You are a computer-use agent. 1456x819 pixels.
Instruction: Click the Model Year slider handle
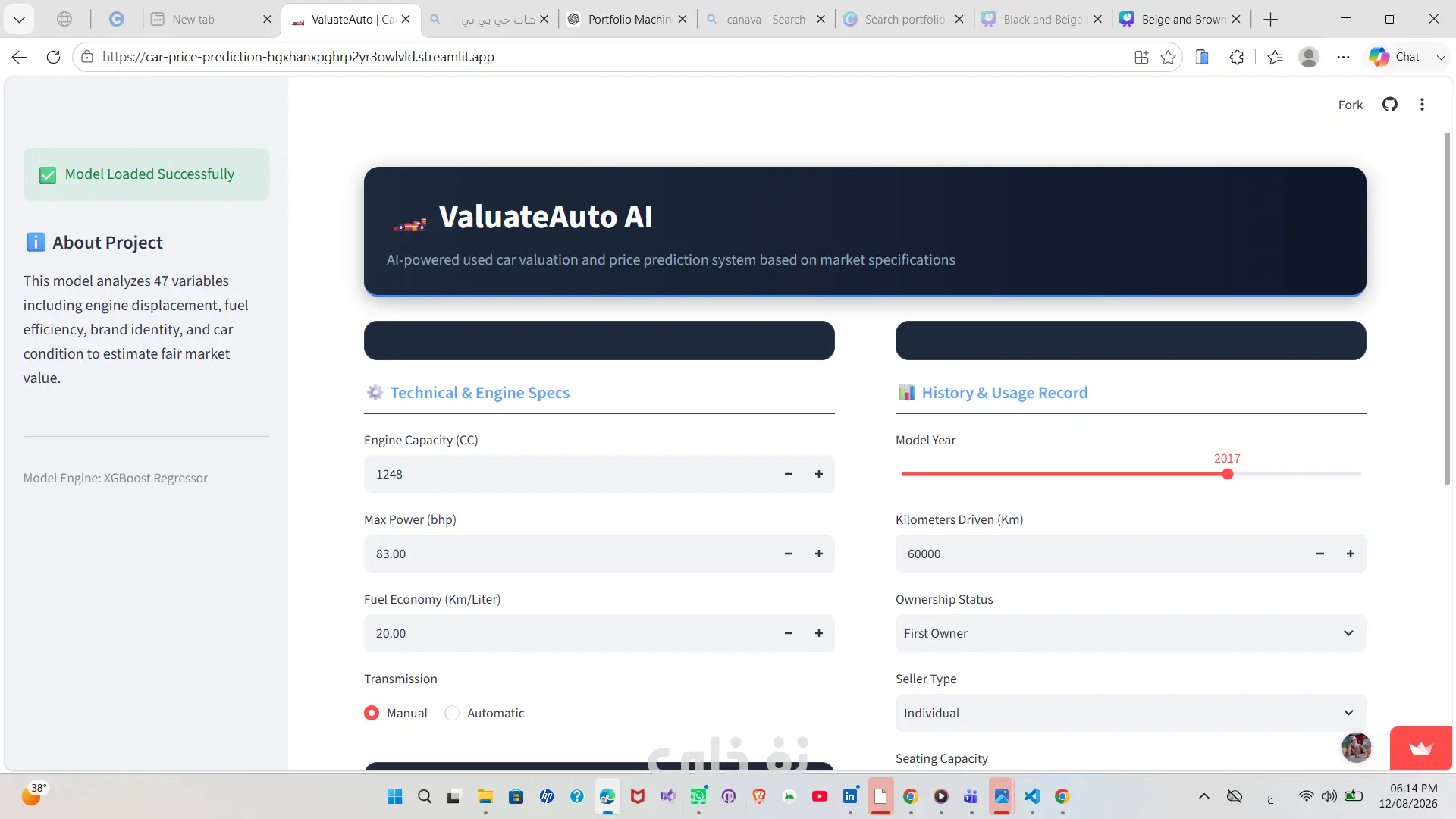tap(1228, 474)
